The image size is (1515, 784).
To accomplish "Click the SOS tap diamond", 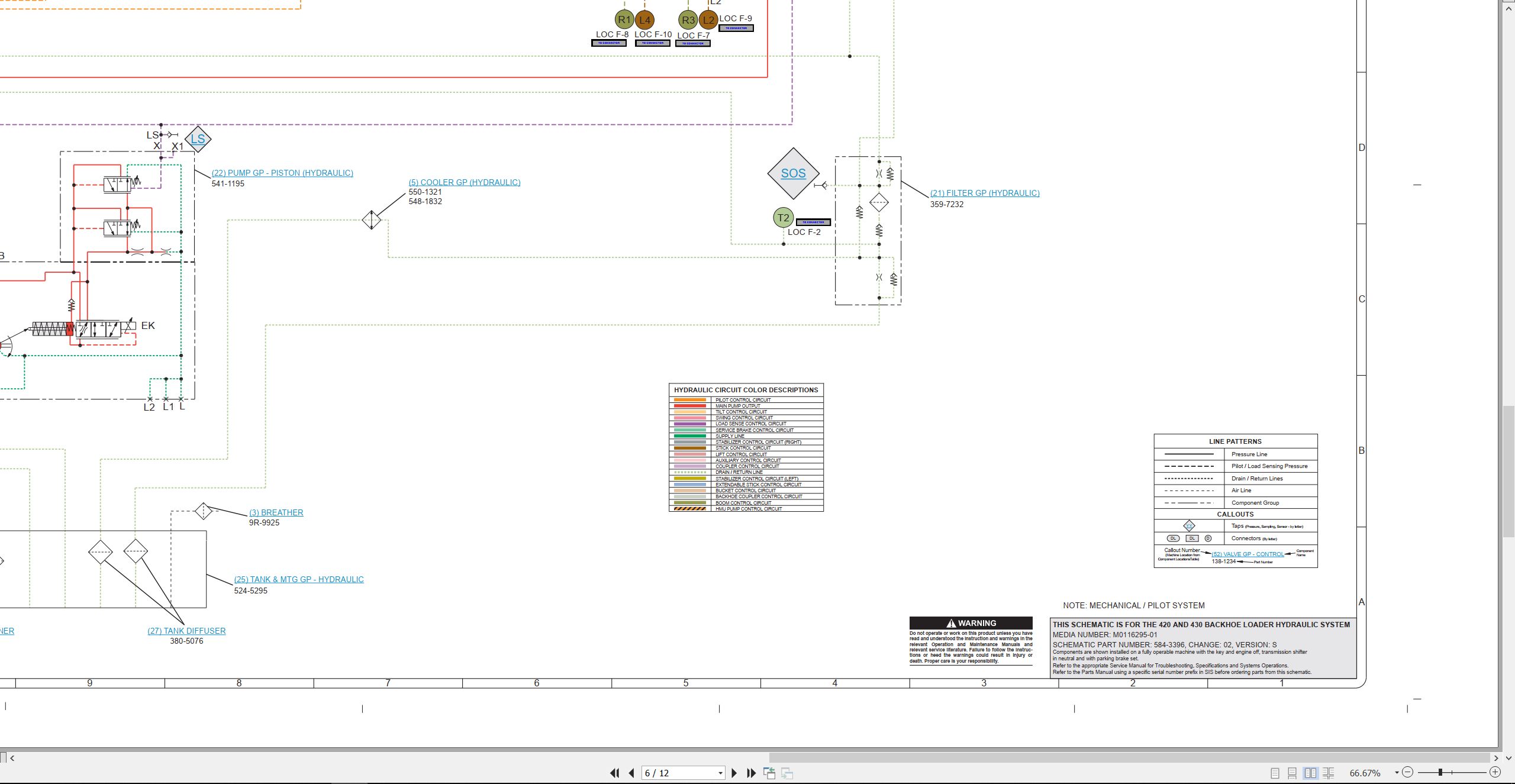I will pos(794,173).
